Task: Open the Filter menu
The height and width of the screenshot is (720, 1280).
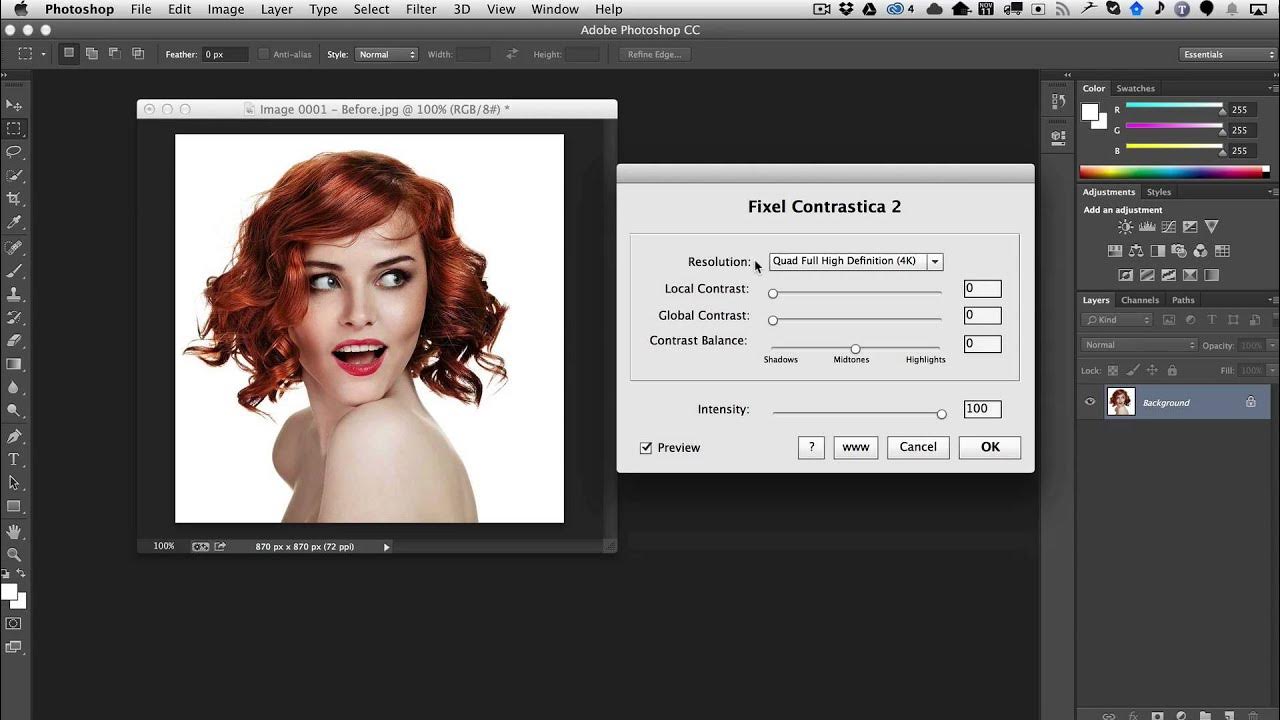Action: [421, 9]
